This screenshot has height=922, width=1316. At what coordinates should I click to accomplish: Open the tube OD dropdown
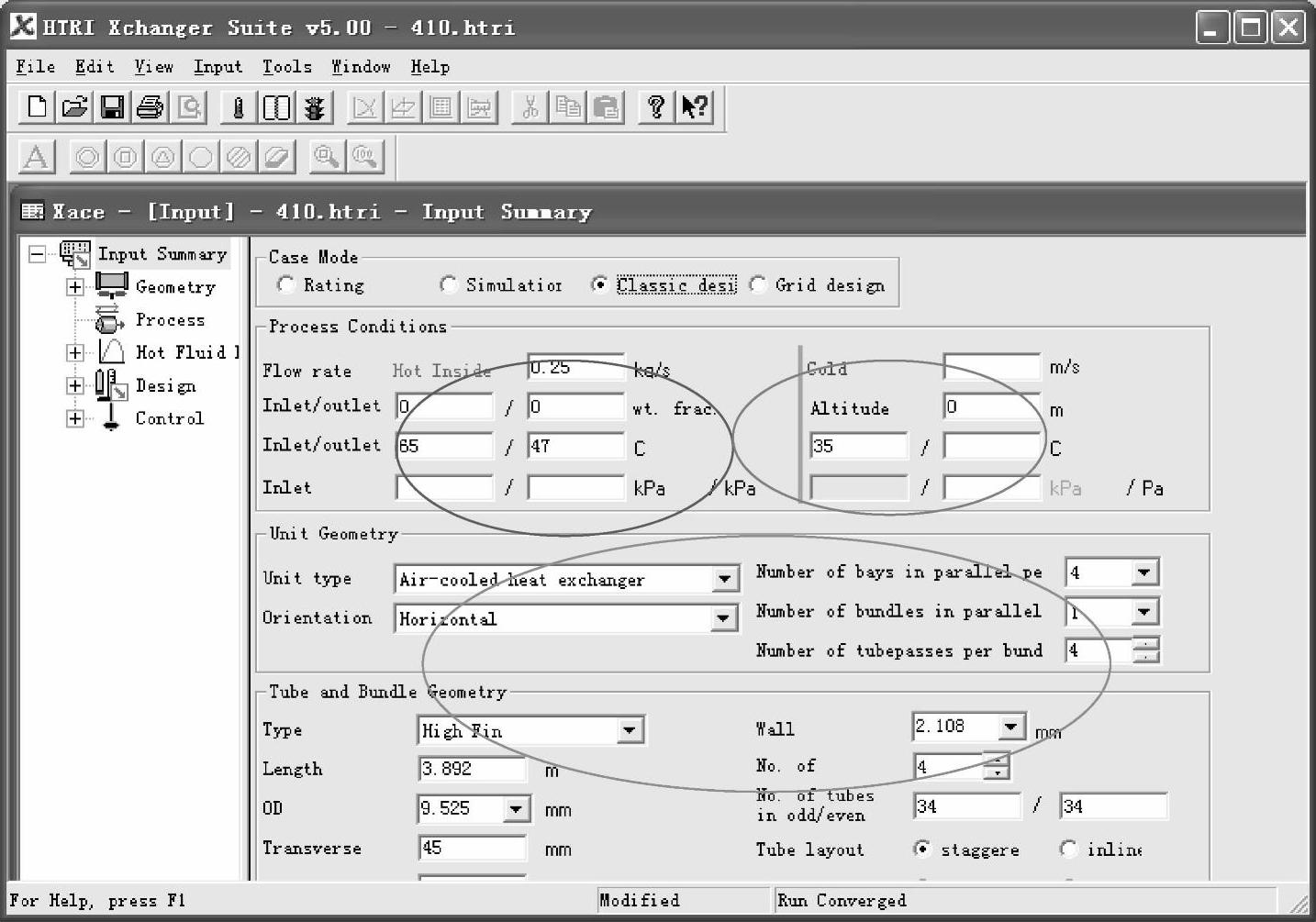click(516, 808)
